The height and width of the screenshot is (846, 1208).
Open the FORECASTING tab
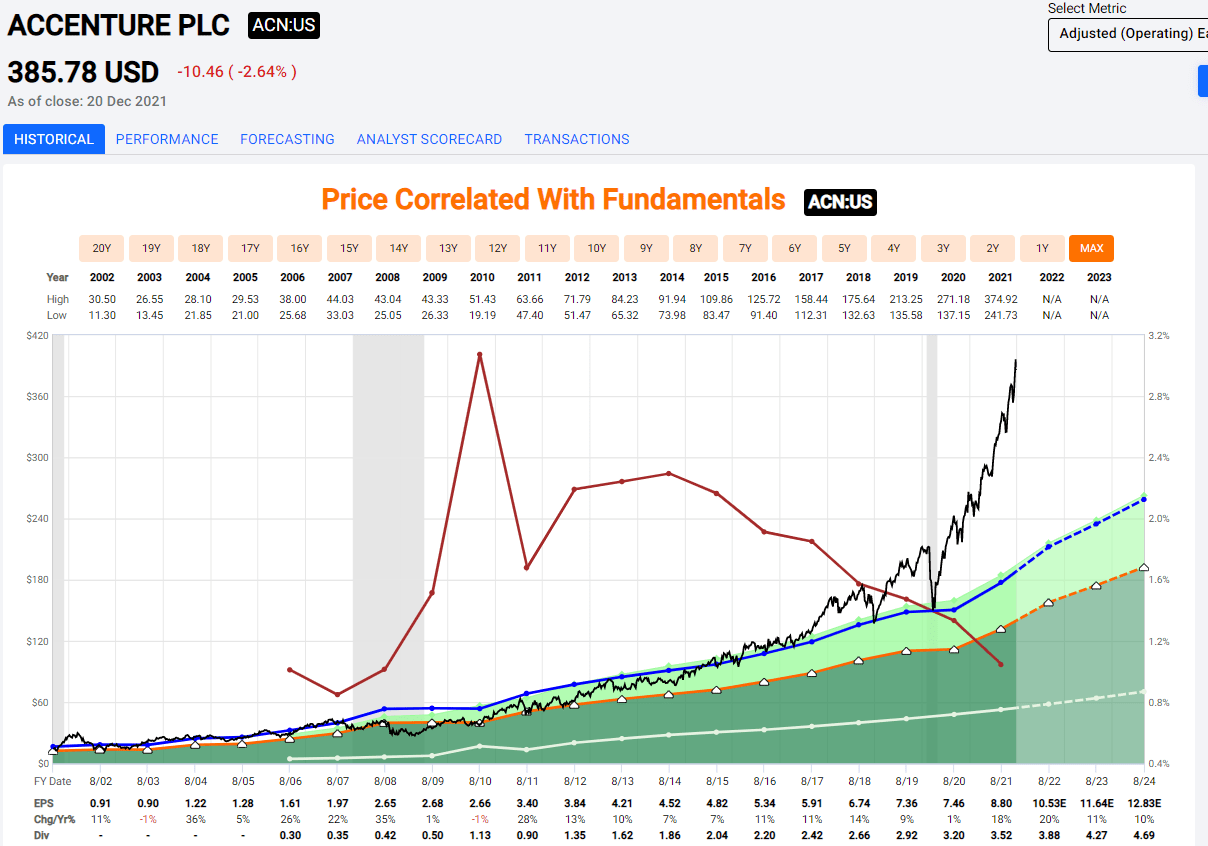coord(287,139)
